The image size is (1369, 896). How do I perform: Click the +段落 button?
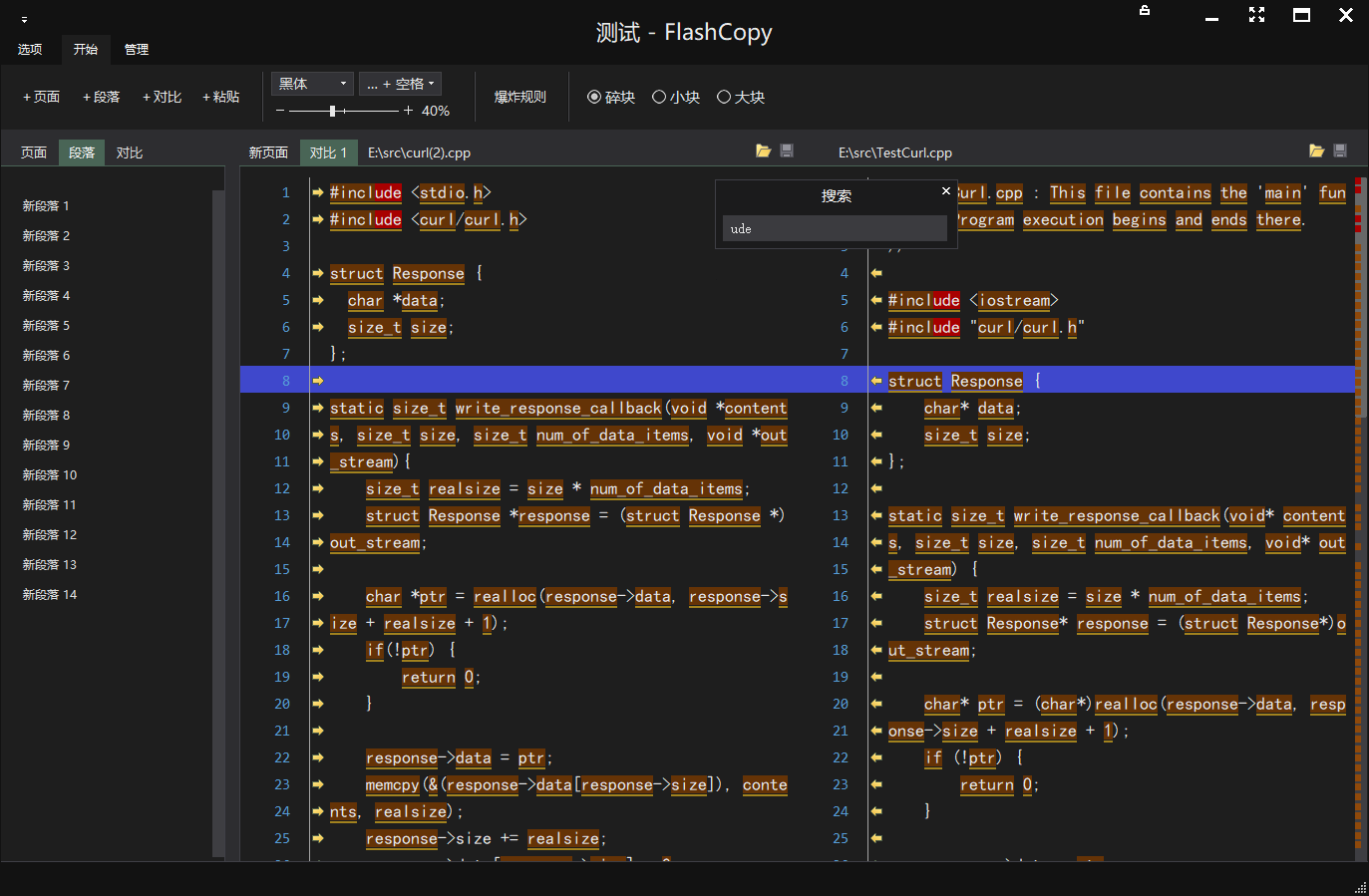click(x=101, y=97)
